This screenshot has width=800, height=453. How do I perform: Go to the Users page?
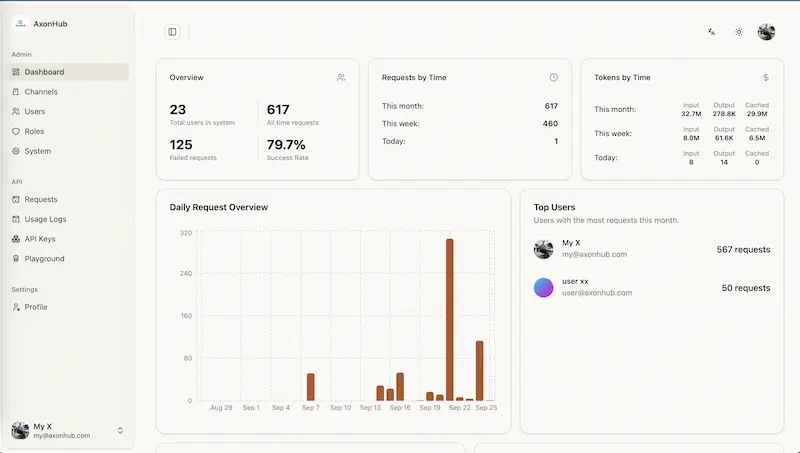coord(69,111)
